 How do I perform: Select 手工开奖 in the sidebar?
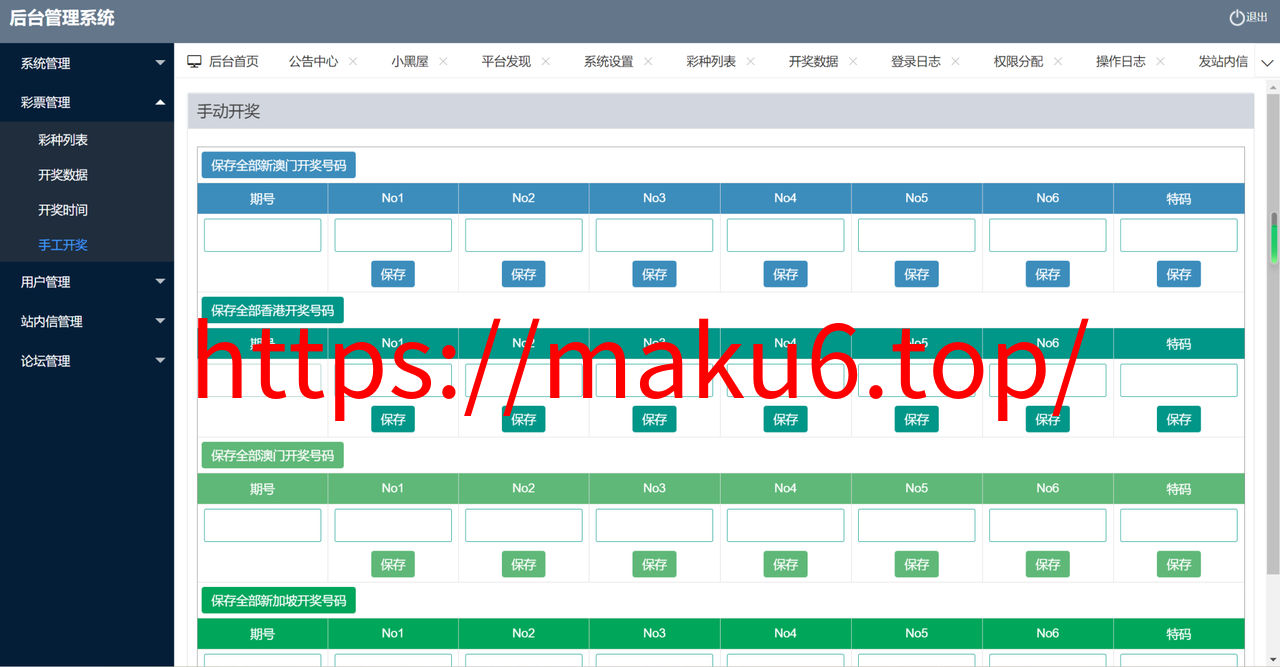coord(63,245)
